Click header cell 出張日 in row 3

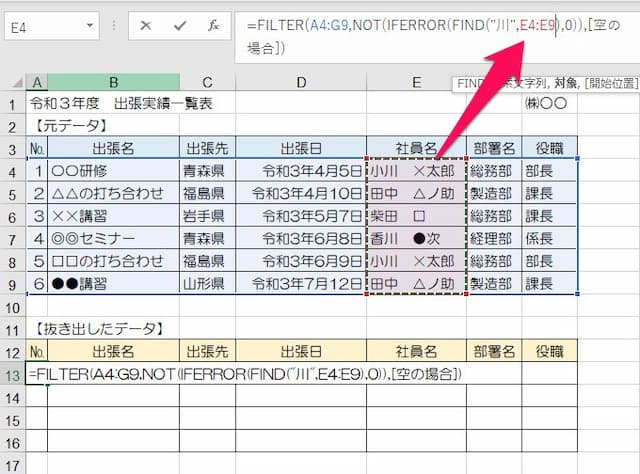point(301,148)
